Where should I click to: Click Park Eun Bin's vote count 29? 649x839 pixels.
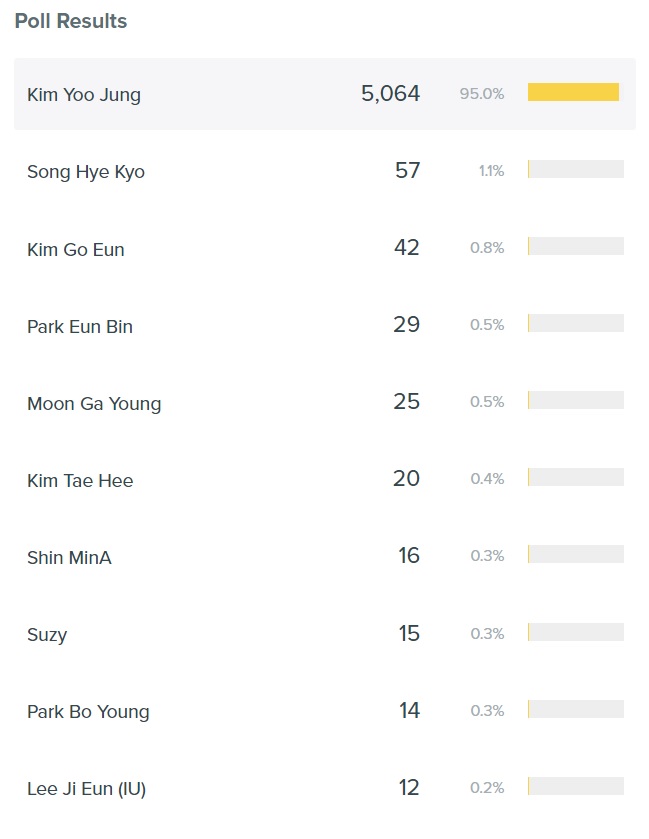point(407,325)
